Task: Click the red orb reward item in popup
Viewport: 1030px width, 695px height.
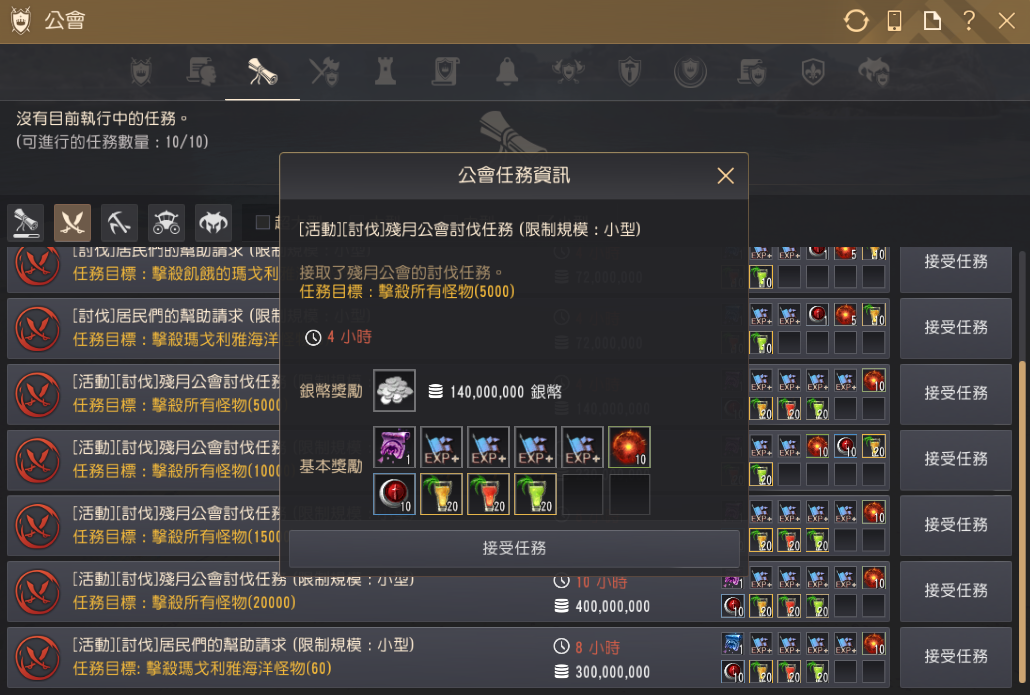Action: (x=629, y=447)
